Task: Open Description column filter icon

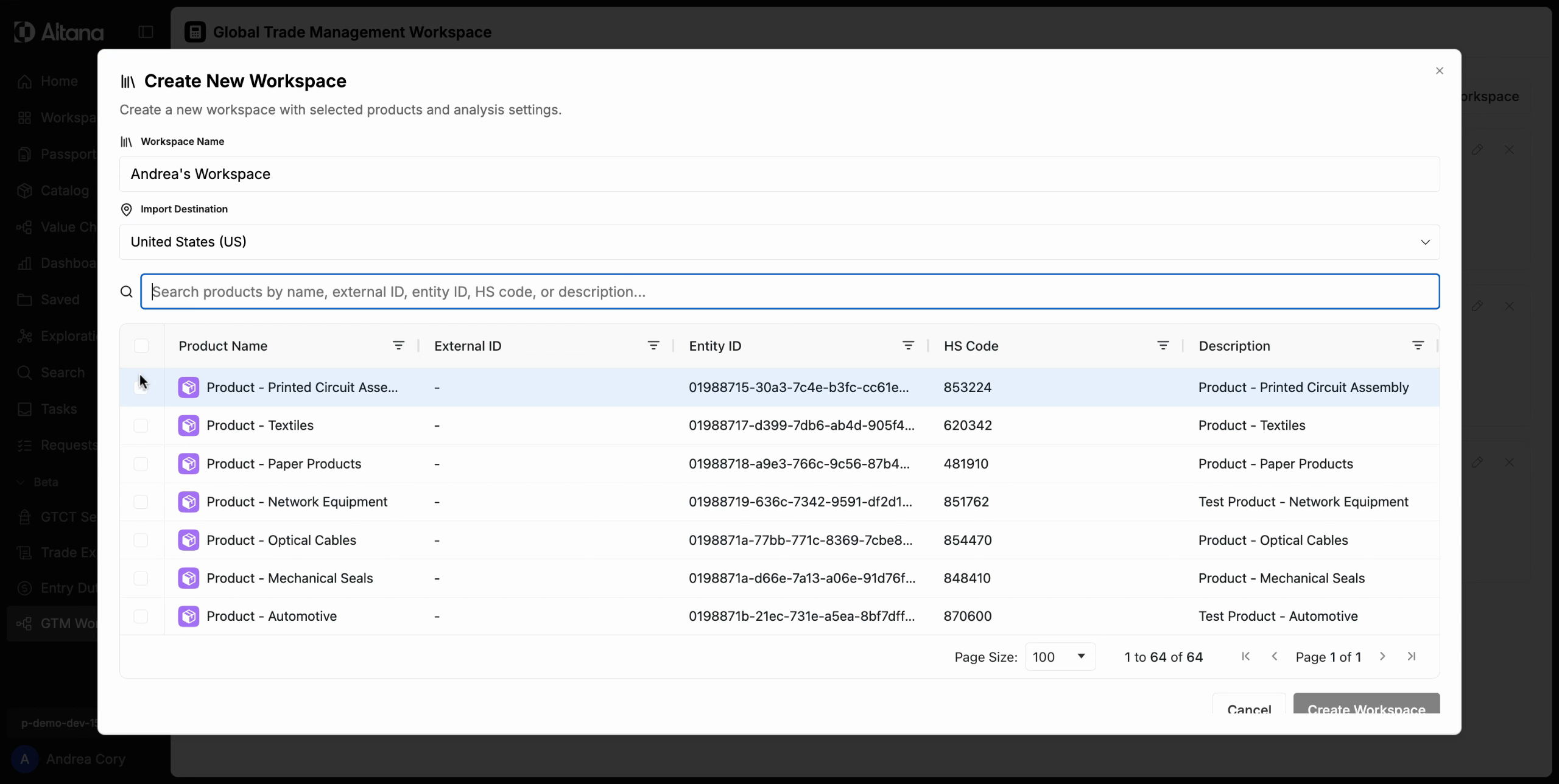Action: [x=1418, y=346]
